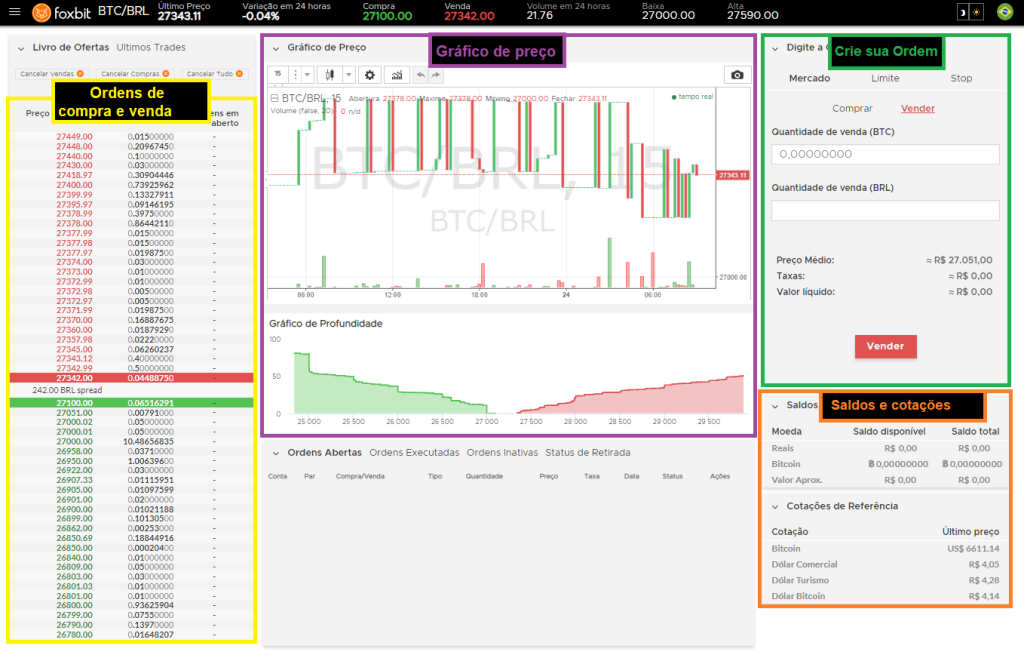This screenshot has height=661, width=1024.
Task: Click the Cancelar Vendas orange x icon
Action: (80, 74)
